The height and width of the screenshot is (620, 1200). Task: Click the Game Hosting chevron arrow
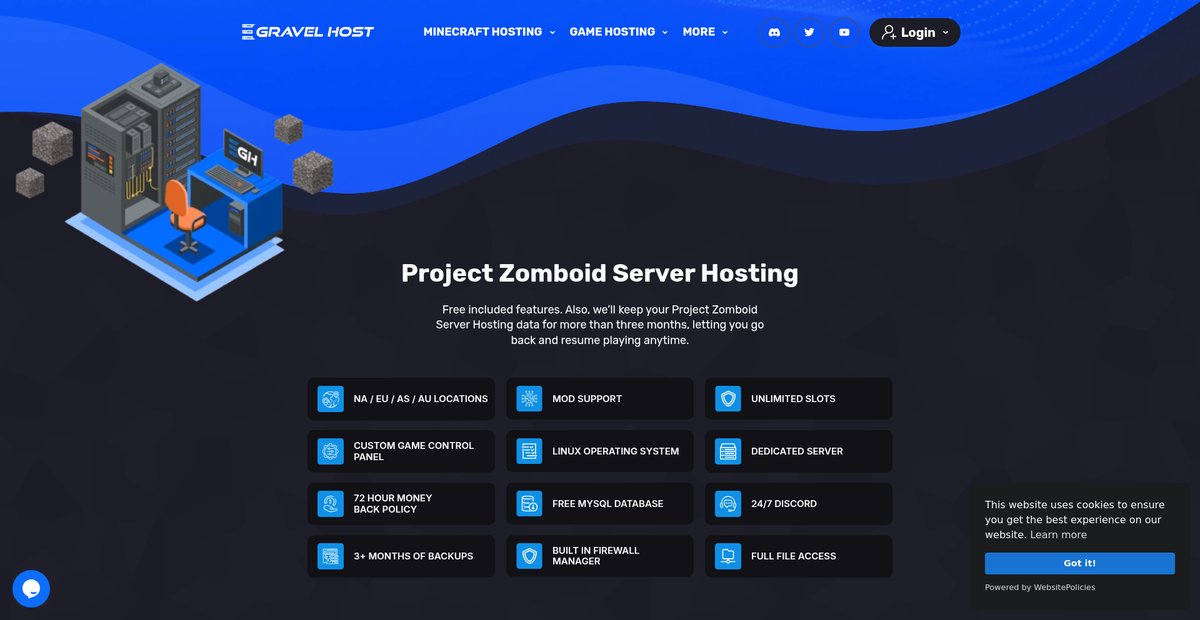[x=664, y=33]
